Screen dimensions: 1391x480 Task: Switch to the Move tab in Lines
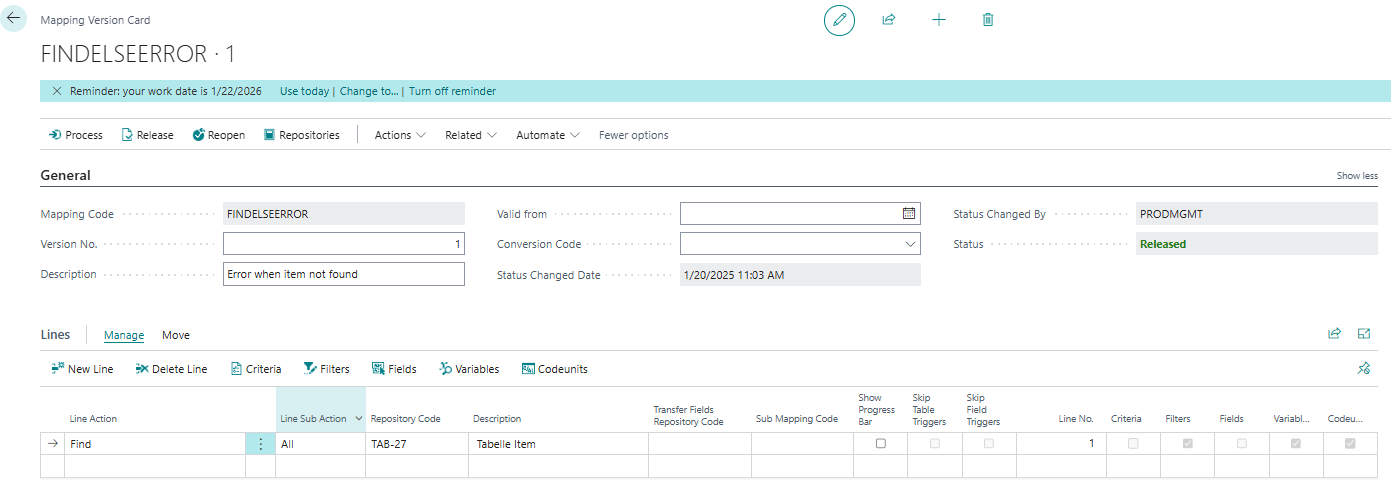[176, 335]
